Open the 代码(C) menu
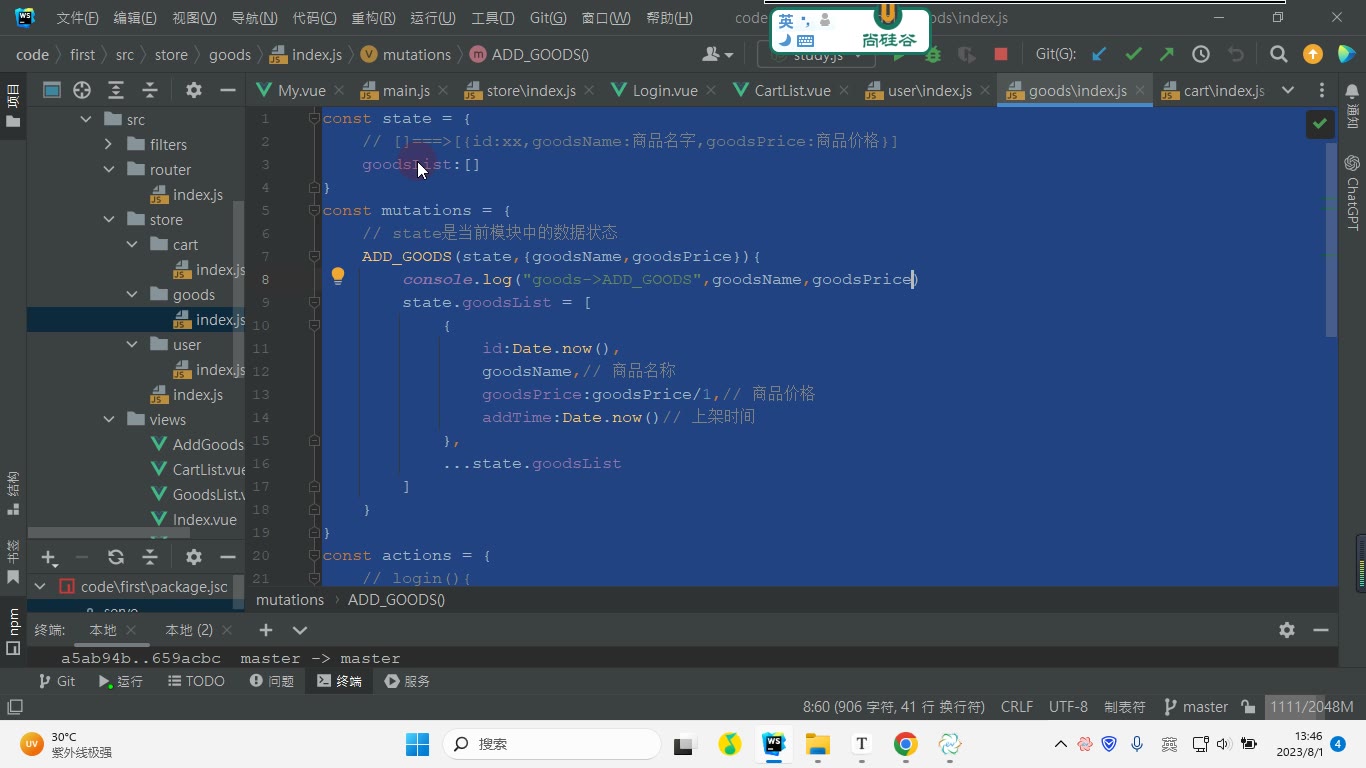The image size is (1366, 768). click(314, 18)
